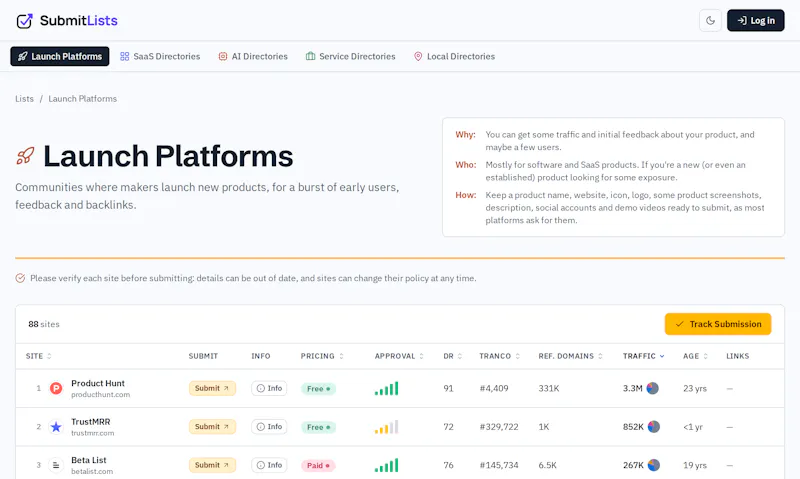Click traffic pie chart for Beta List
Screen dimensions: 800x479
point(654,465)
